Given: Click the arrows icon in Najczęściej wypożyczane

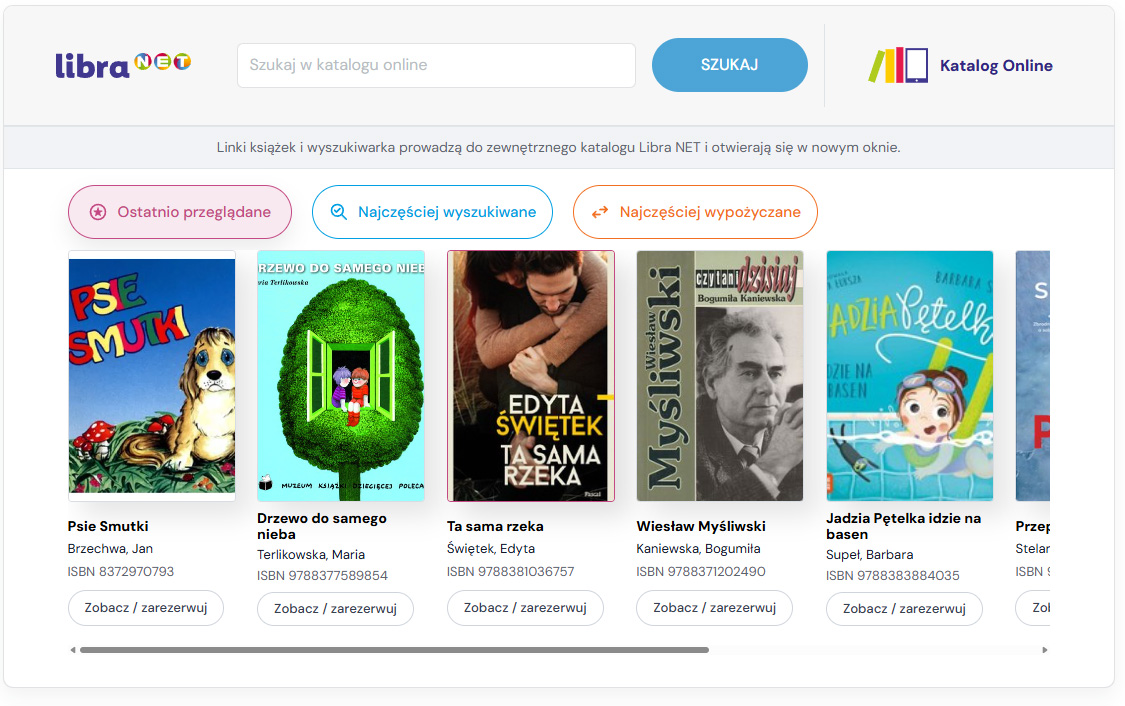Looking at the screenshot, I should coord(600,212).
